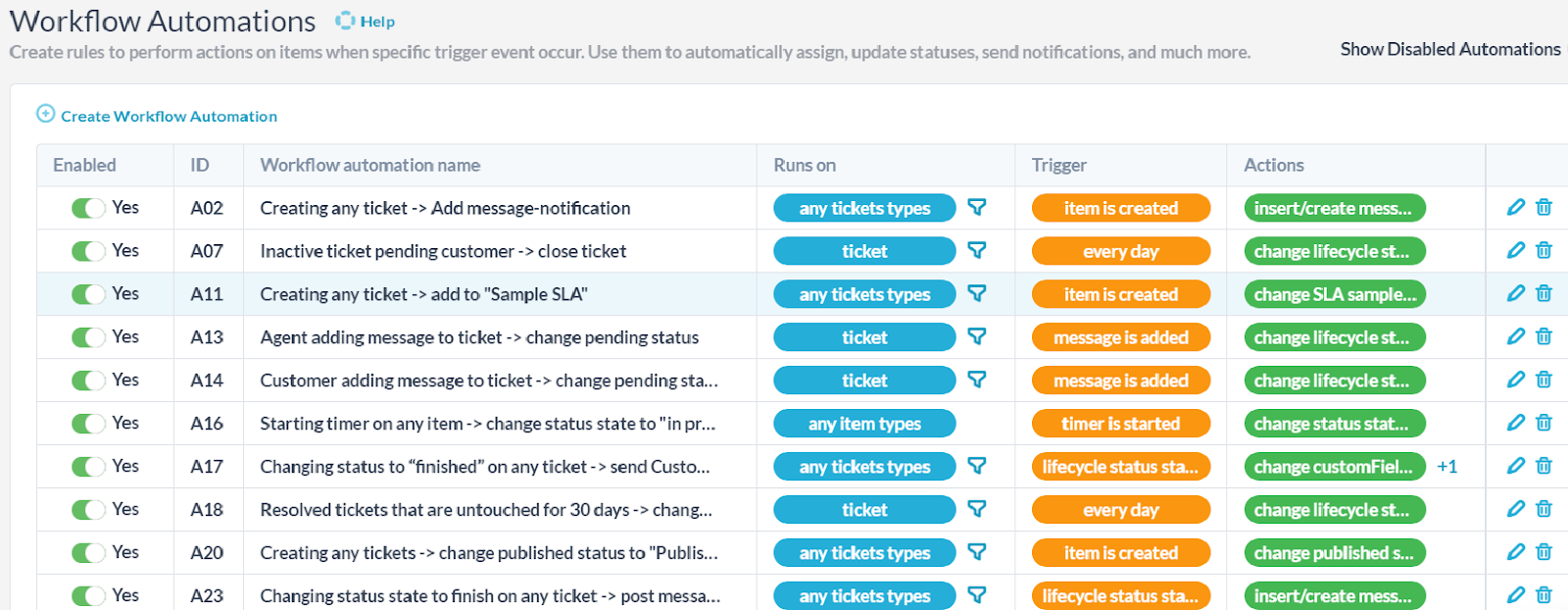
Task: Delete automation A07 using its trash icon
Action: [x=1543, y=250]
